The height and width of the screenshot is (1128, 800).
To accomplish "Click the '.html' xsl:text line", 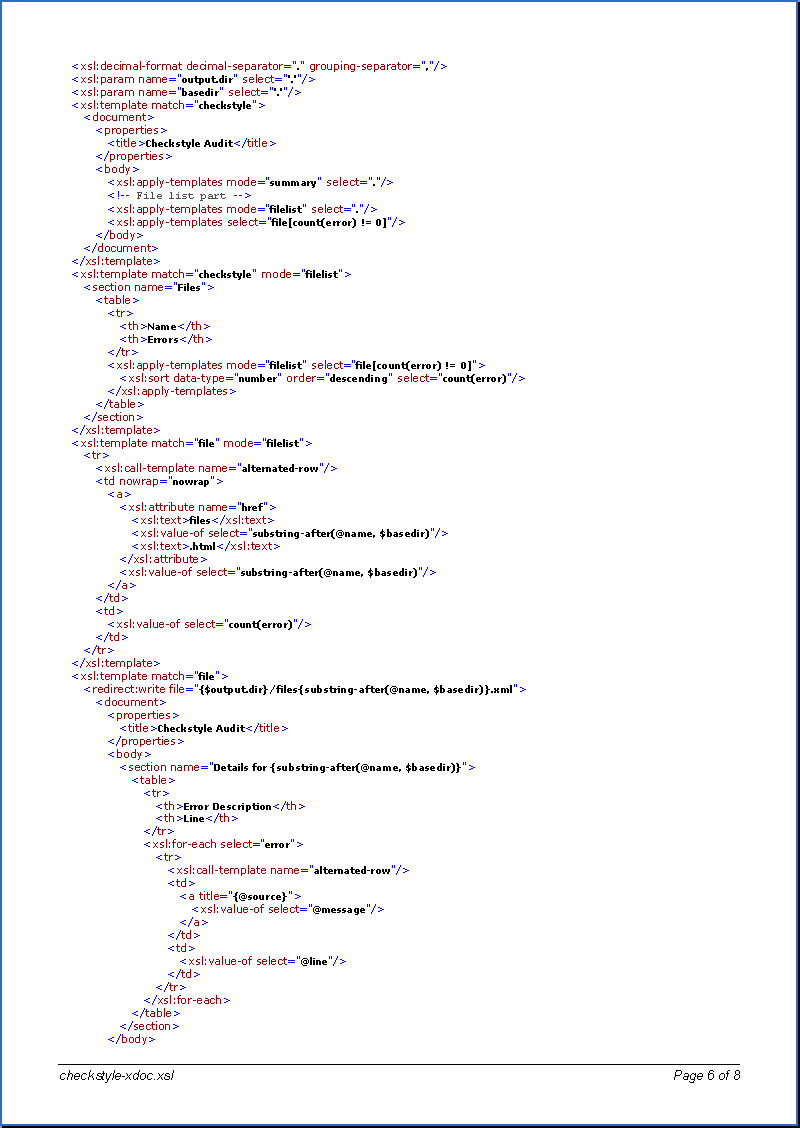I will pos(206,546).
